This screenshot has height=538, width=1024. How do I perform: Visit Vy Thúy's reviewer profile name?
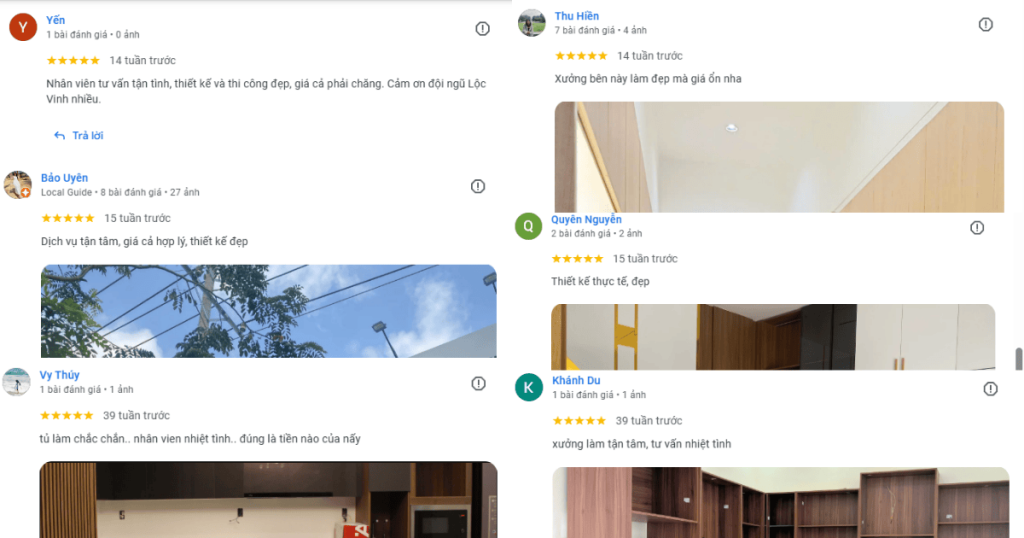59,375
